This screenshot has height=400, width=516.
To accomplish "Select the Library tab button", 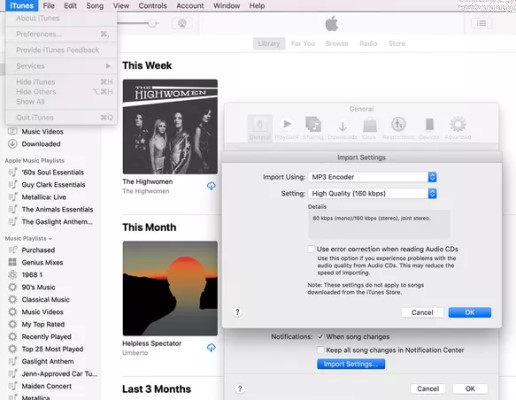I will point(269,43).
